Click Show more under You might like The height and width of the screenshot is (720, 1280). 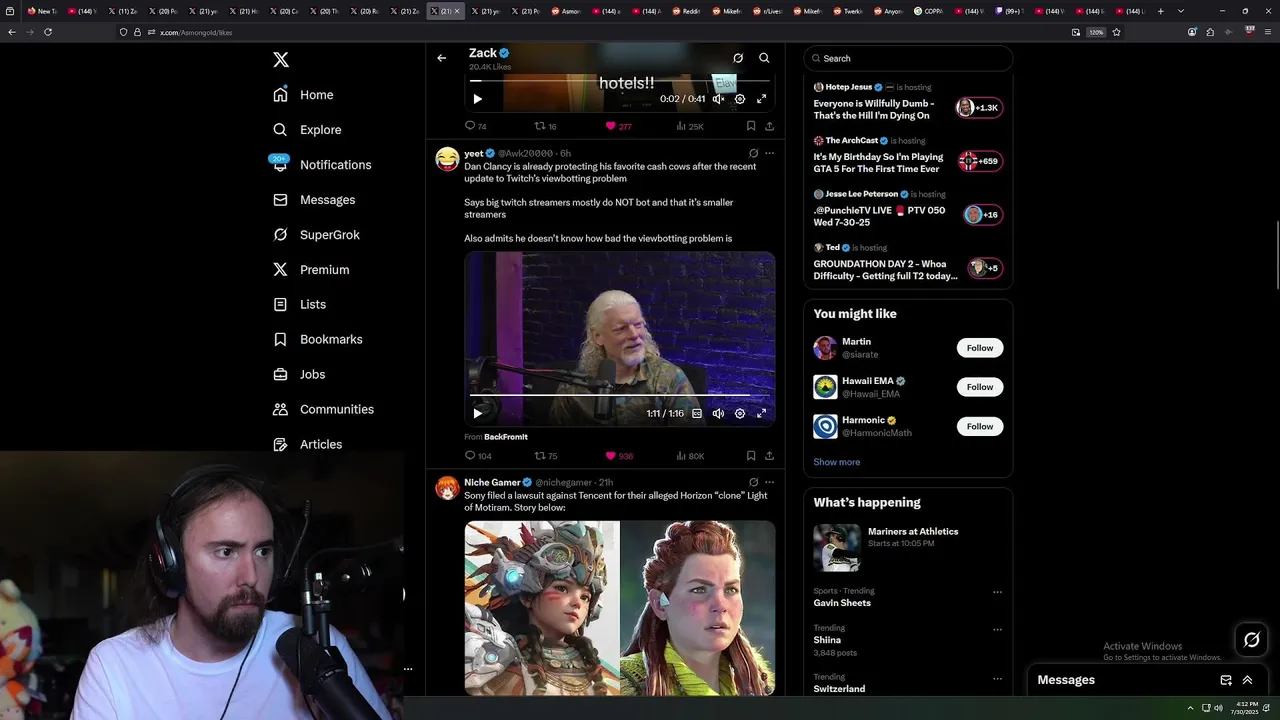click(x=837, y=462)
